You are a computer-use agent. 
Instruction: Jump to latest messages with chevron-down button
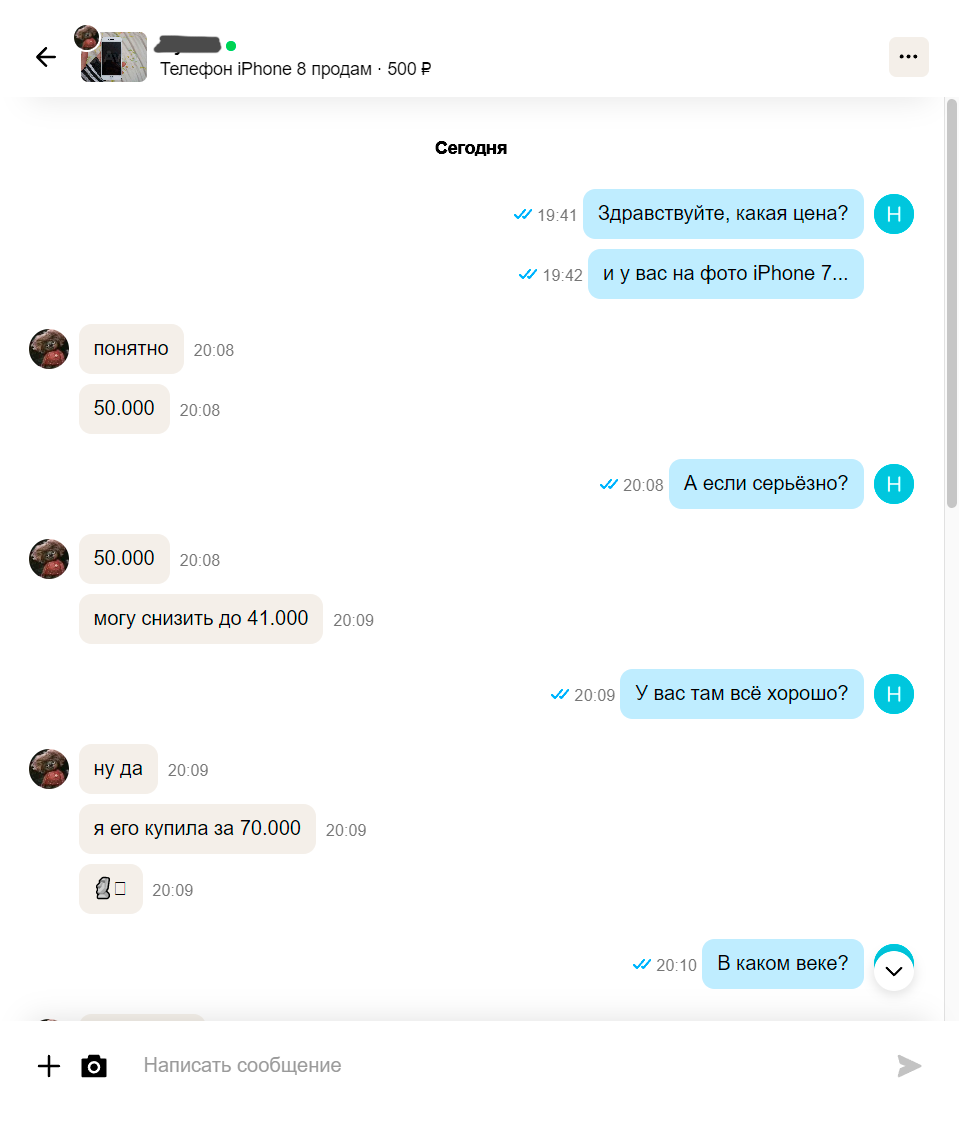[894, 971]
